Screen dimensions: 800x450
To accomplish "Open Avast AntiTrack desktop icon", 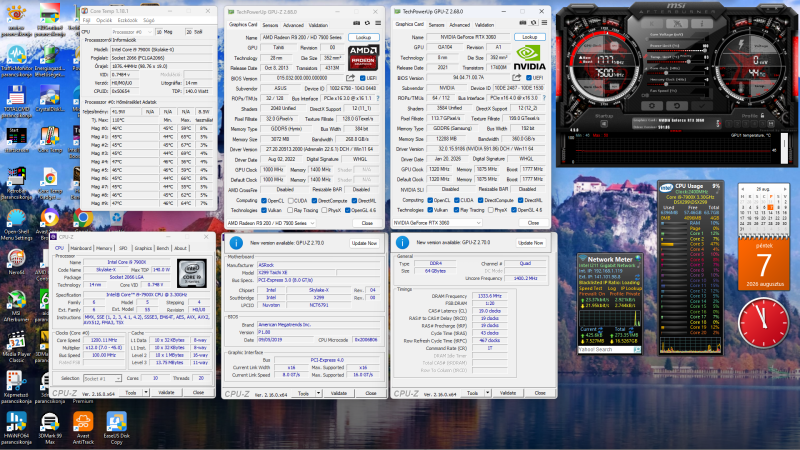I will point(83,429).
